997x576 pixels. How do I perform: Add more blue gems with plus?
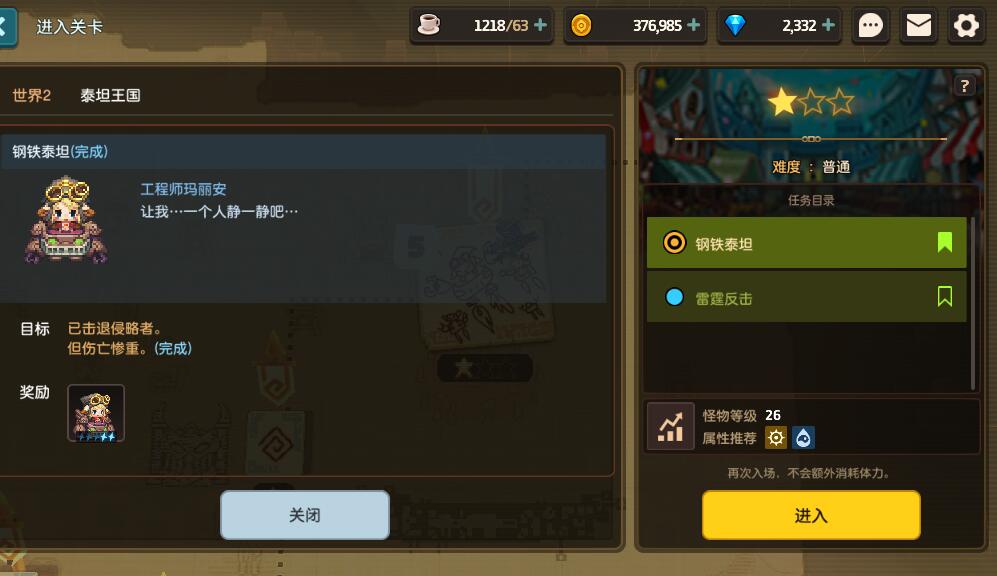tap(828, 25)
